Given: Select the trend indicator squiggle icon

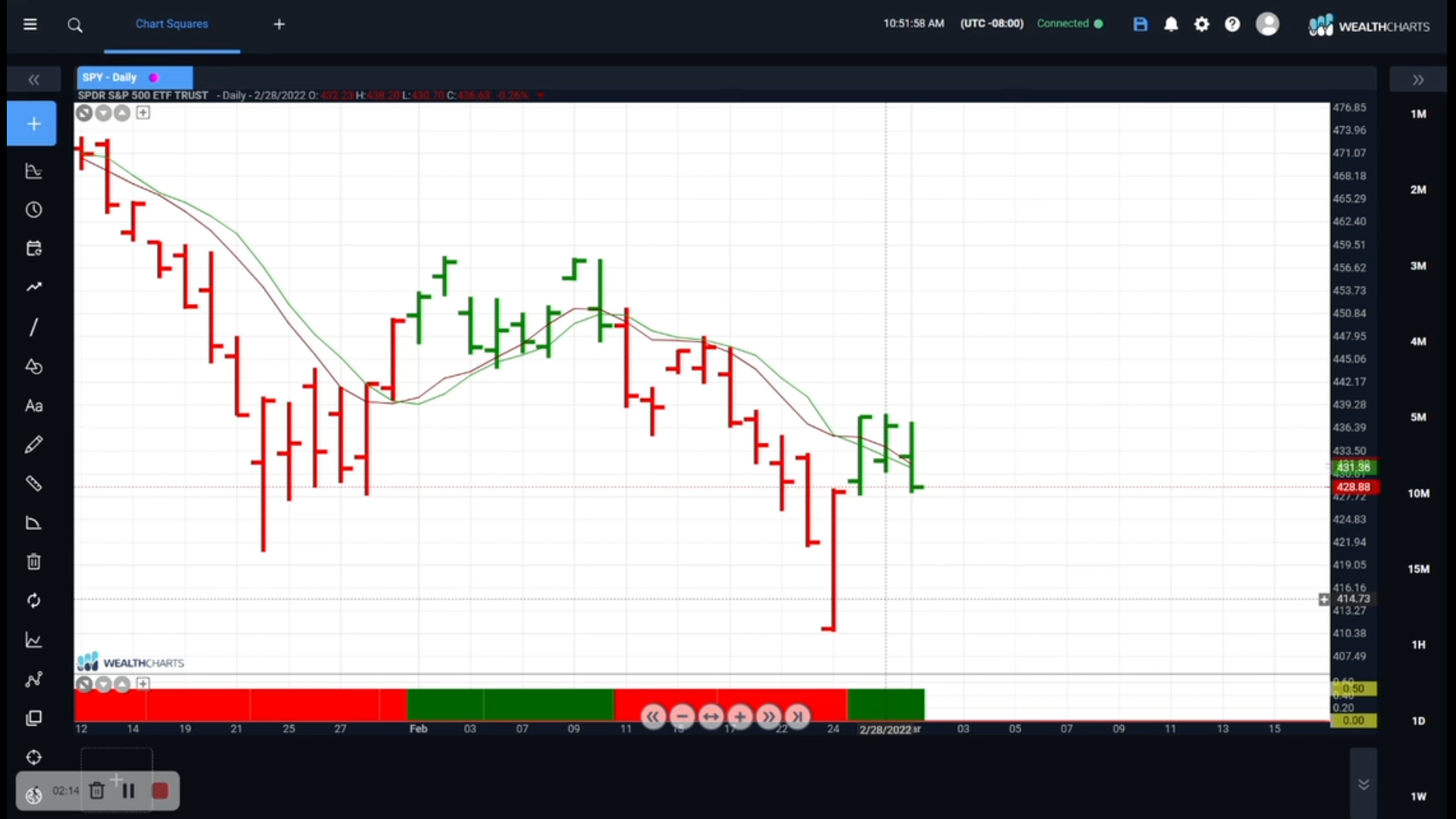Looking at the screenshot, I should (x=33, y=287).
